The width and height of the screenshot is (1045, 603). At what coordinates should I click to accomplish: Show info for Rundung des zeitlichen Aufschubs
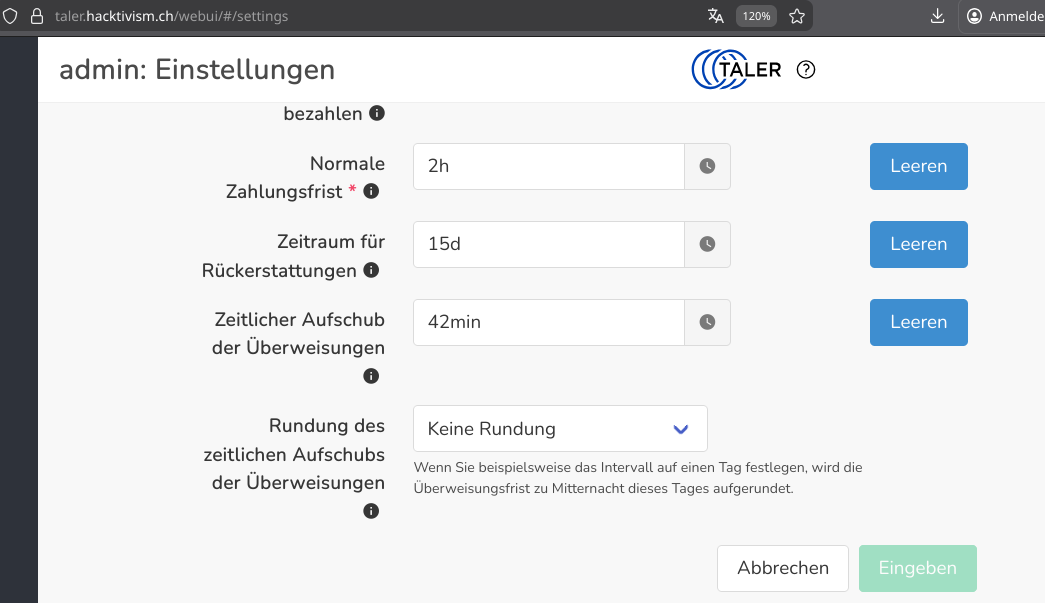click(371, 511)
